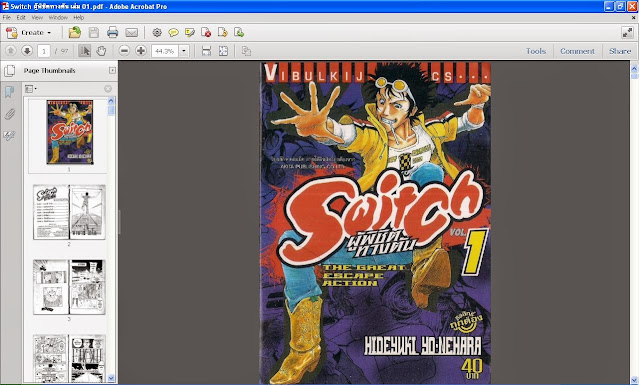Zoom in with plus button

click(x=141, y=51)
